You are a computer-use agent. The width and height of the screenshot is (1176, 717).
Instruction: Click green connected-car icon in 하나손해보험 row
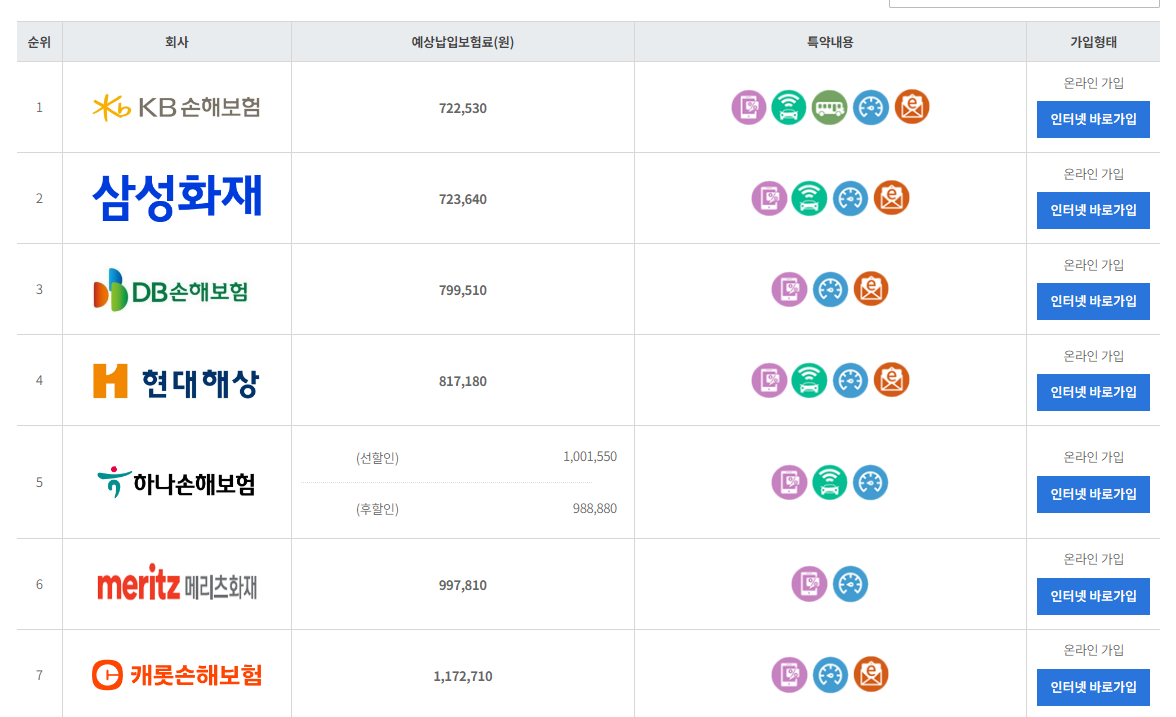click(830, 482)
